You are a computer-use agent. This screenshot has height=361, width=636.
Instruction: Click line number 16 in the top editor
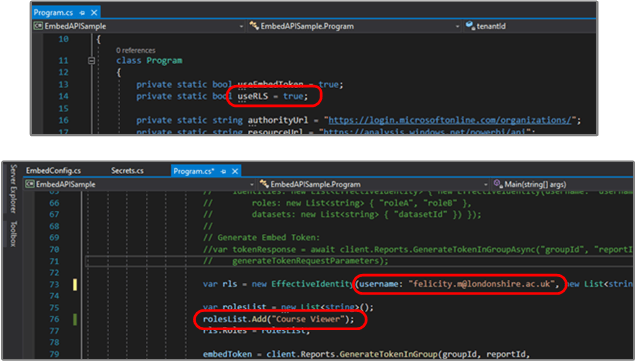(x=64, y=120)
